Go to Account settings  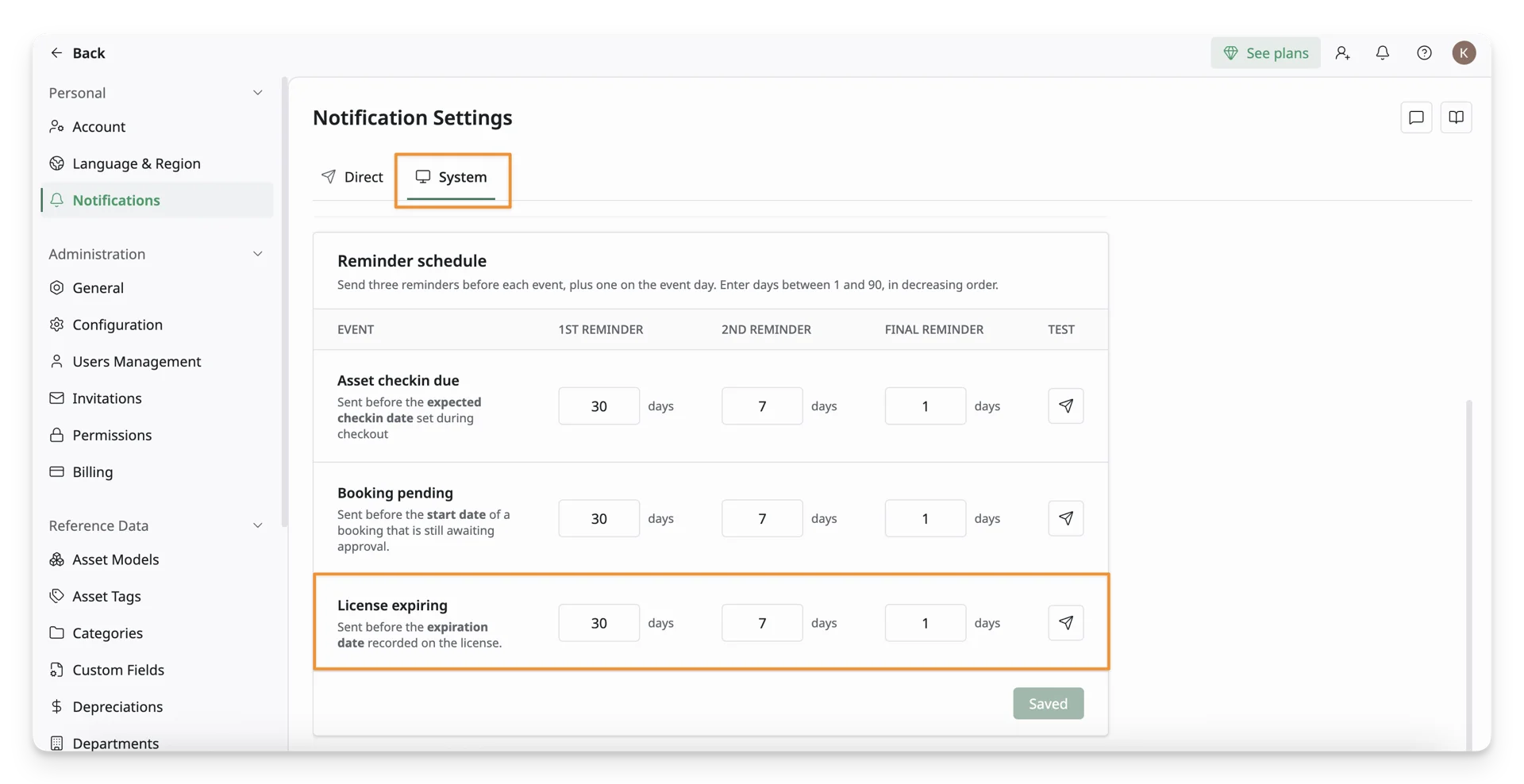(157, 126)
